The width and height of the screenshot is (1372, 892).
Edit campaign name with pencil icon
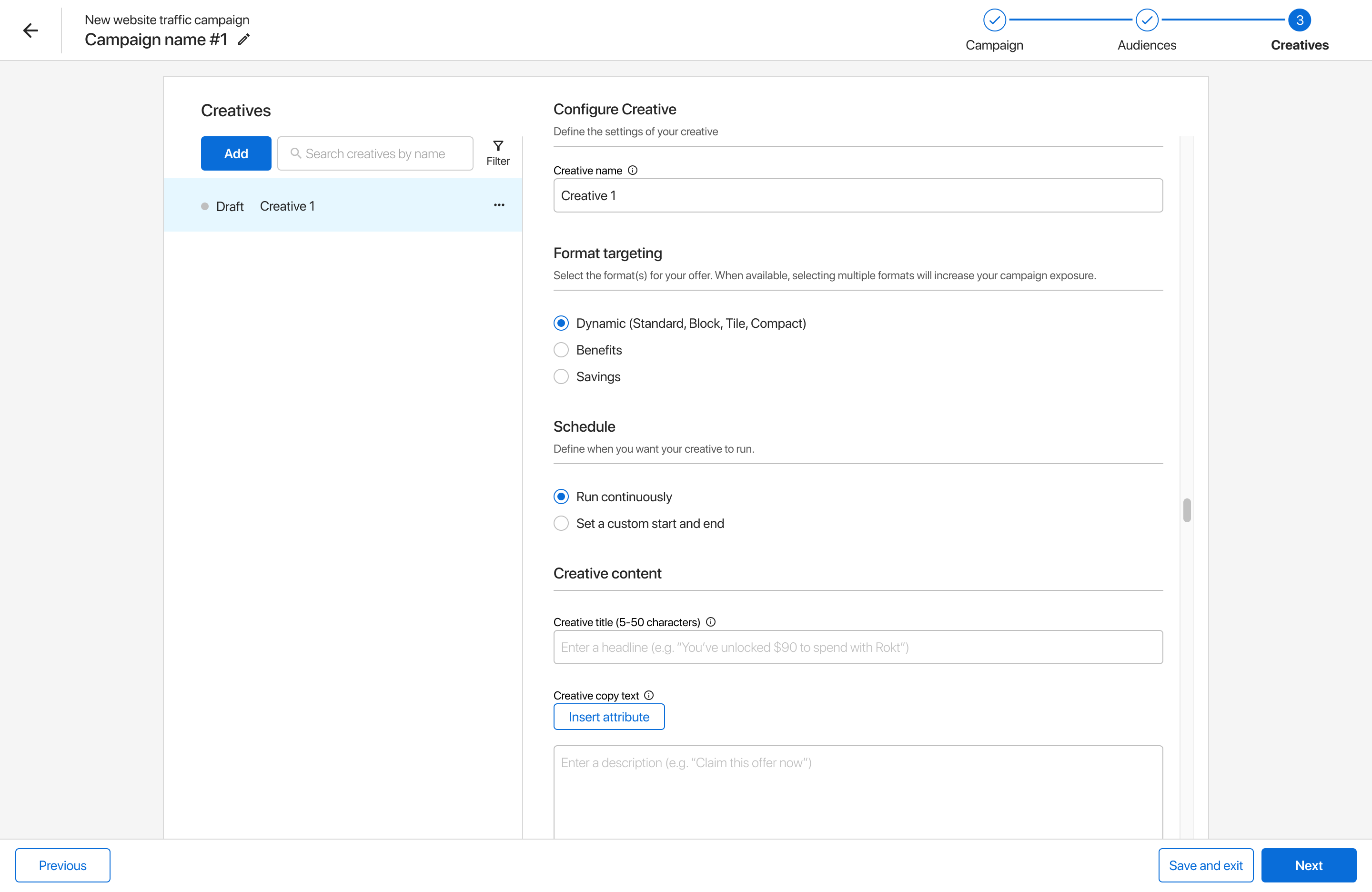point(244,39)
